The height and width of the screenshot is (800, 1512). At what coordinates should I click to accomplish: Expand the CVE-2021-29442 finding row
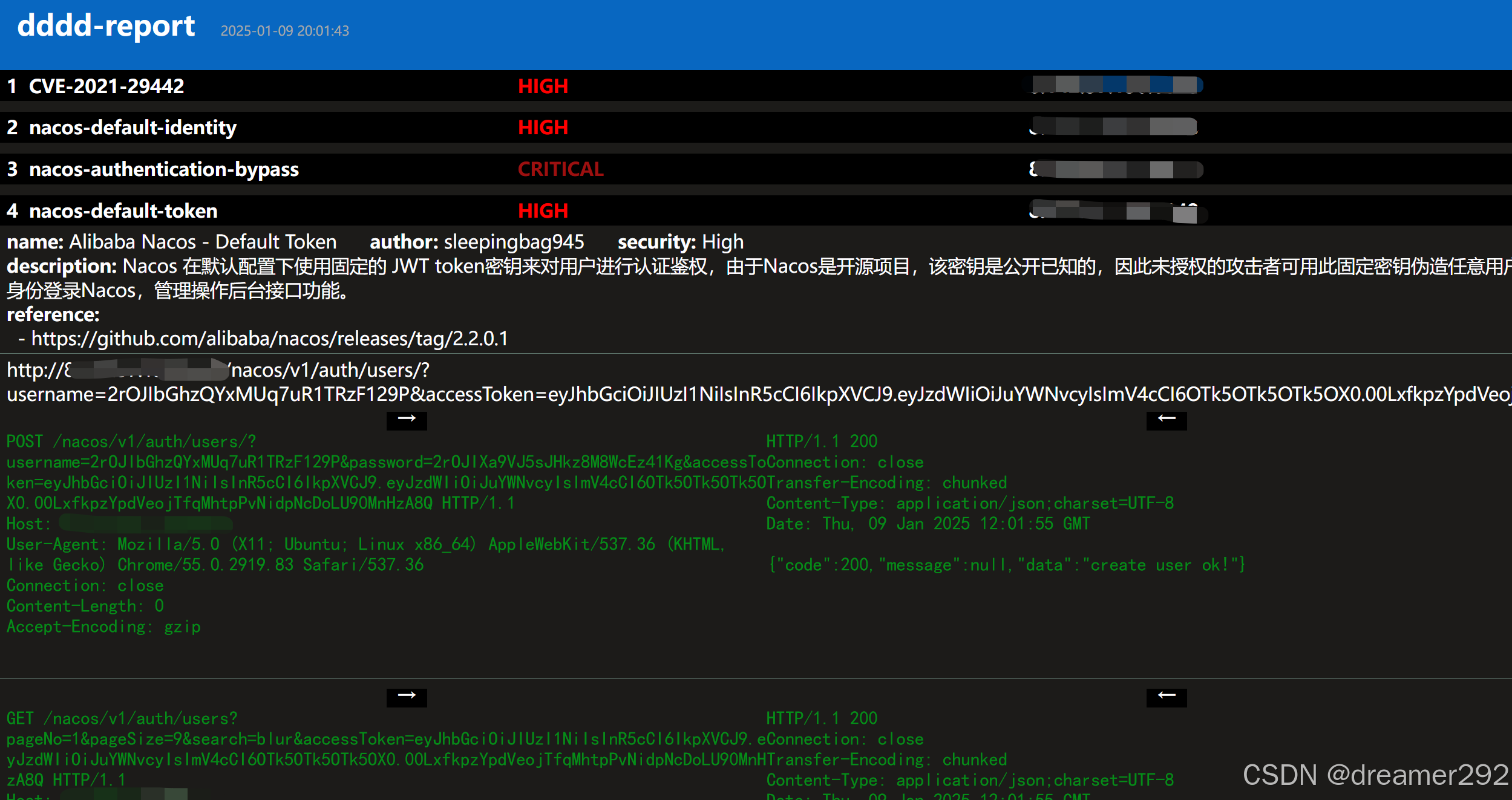106,86
